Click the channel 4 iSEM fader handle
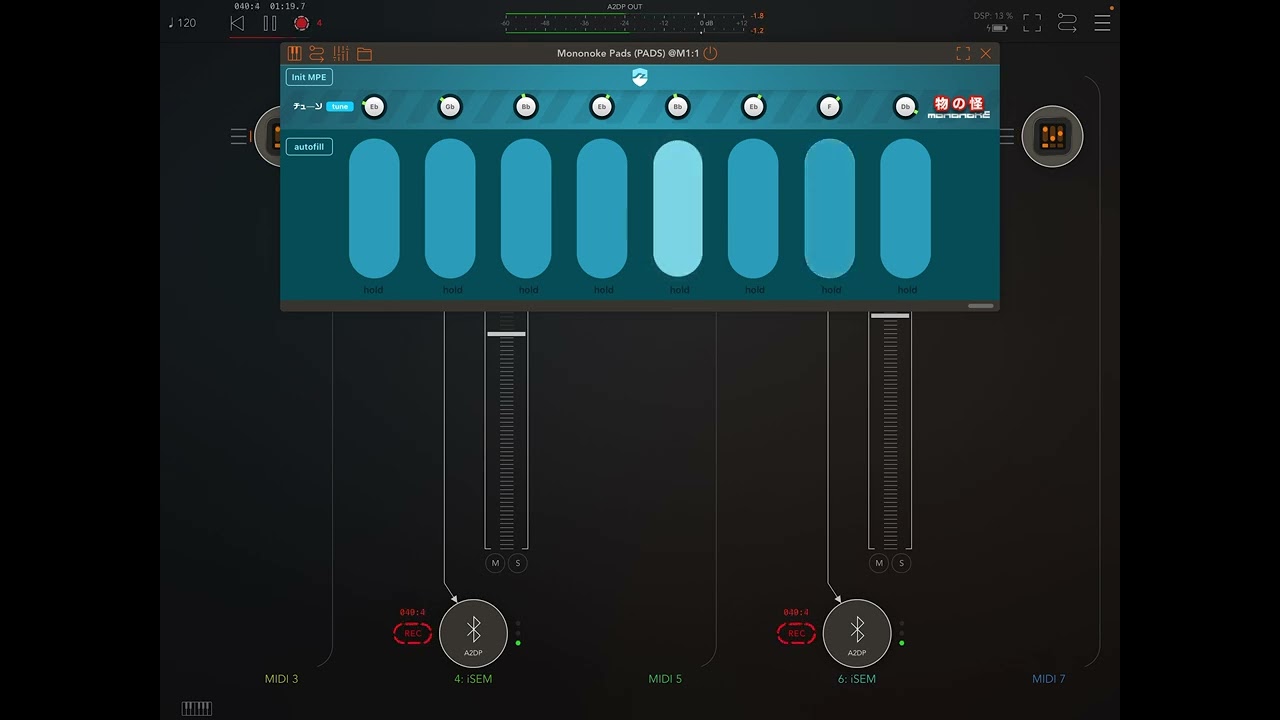This screenshot has width=1280, height=720. (x=506, y=334)
